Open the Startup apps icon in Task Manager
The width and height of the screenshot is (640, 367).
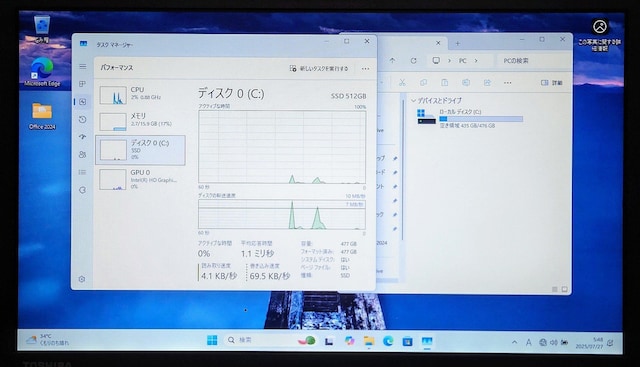click(x=82, y=137)
